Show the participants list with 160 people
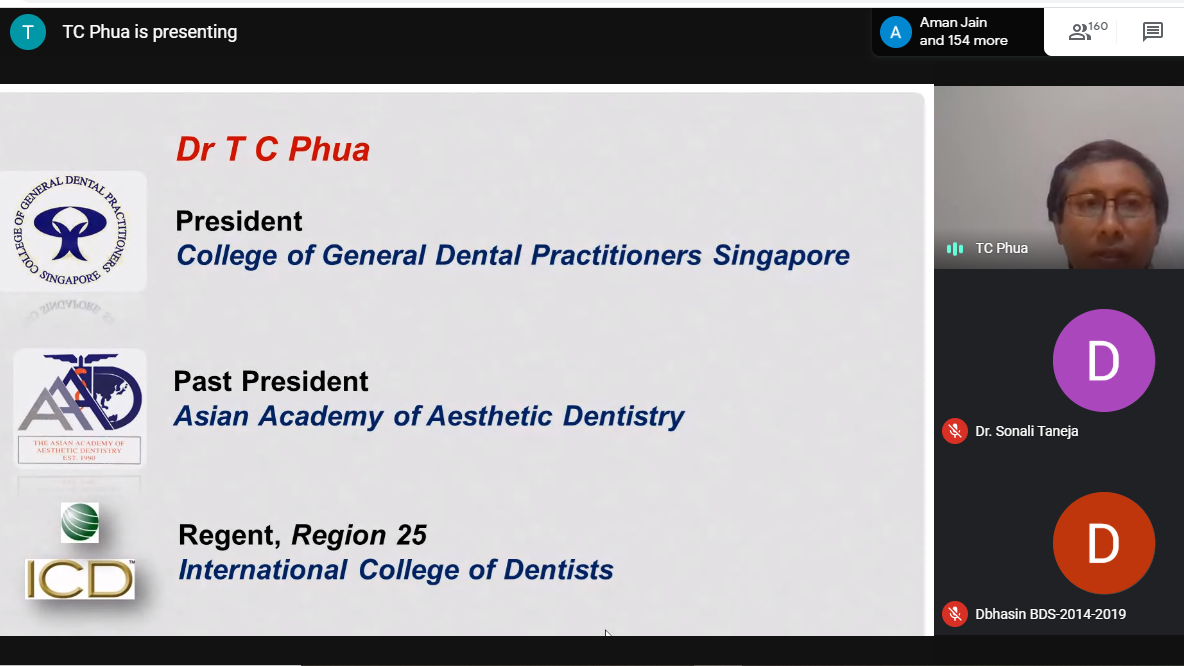1184x666 pixels. [x=1087, y=32]
